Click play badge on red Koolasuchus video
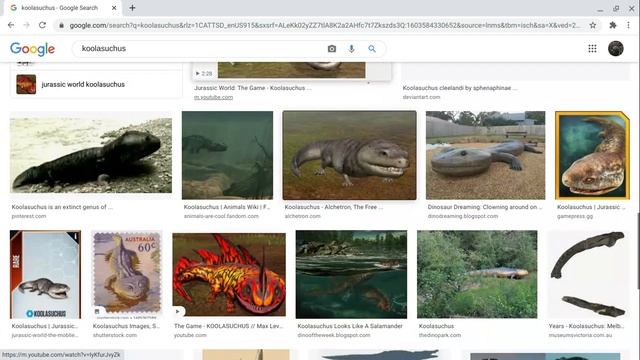Viewport: 640px width, 360px height. pyautogui.click(x=178, y=311)
